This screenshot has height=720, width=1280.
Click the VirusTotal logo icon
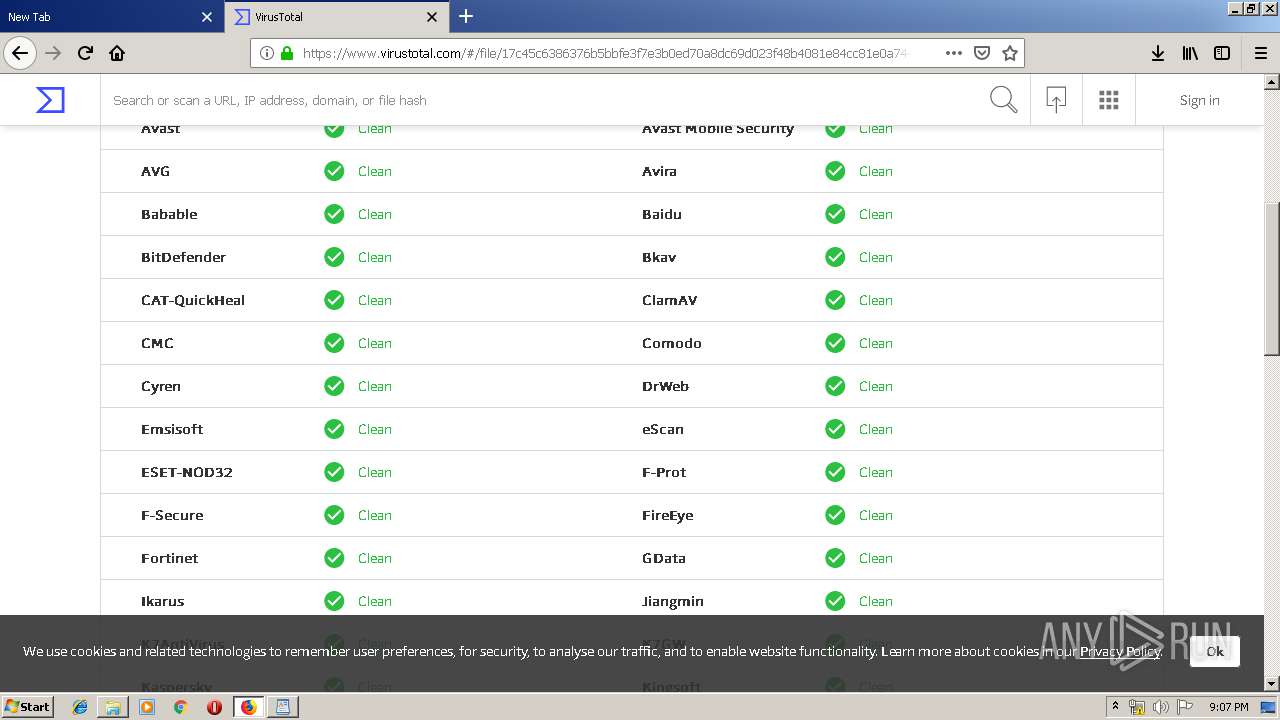[x=50, y=100]
